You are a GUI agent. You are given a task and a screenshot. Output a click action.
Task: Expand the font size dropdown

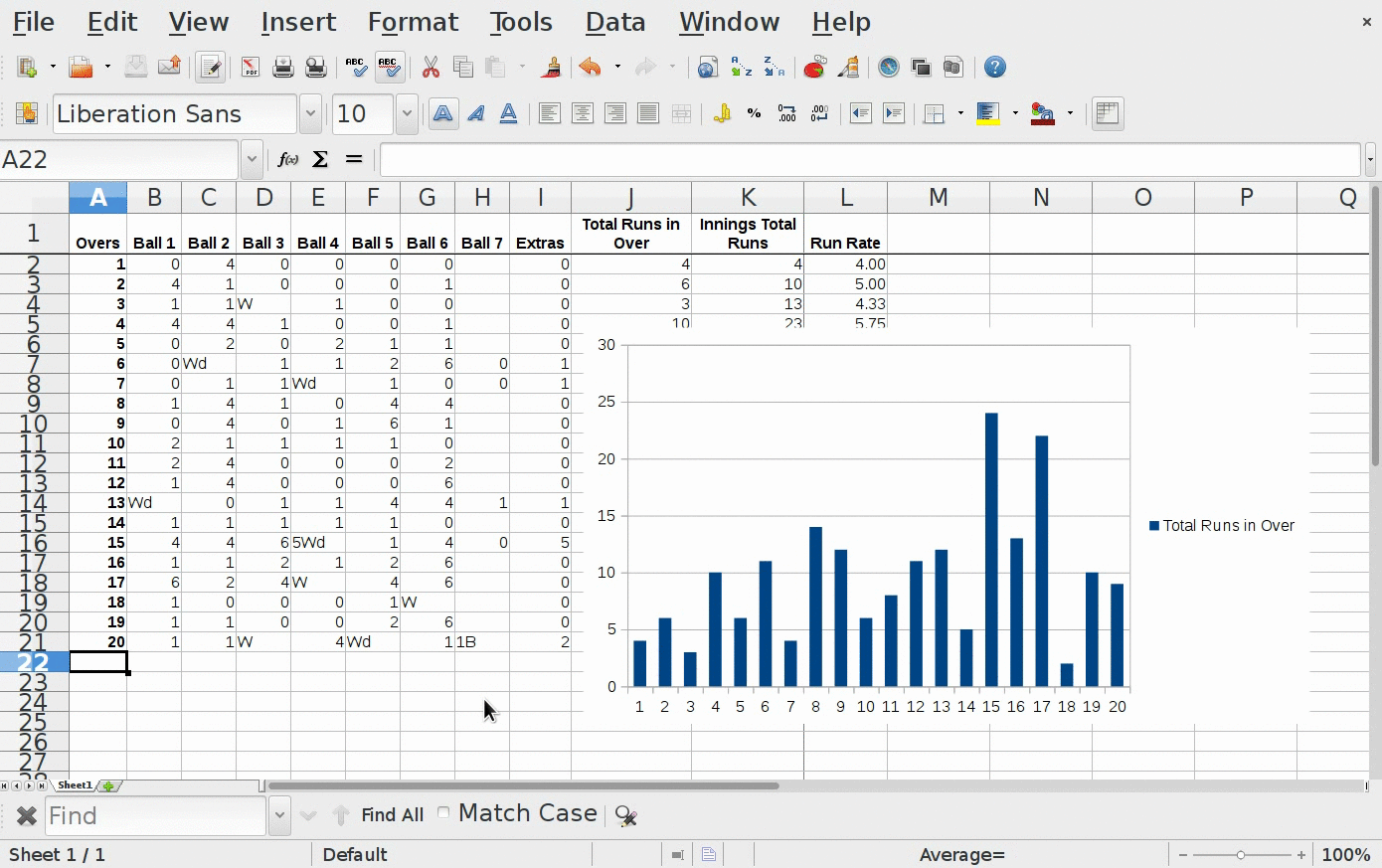click(x=407, y=113)
